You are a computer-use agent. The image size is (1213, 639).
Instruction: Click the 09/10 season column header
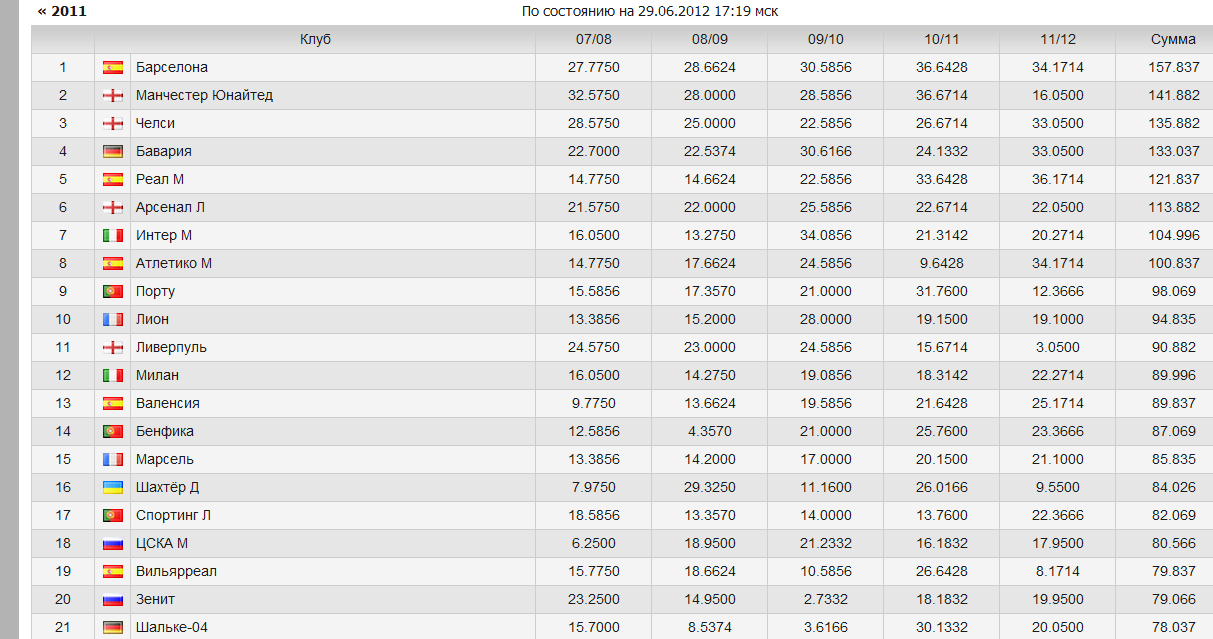[x=826, y=39]
